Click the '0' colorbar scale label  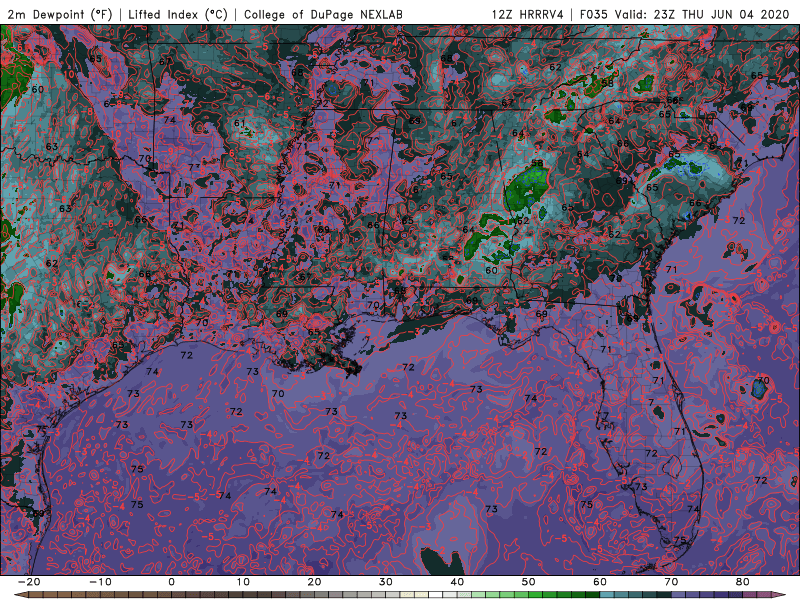tap(171, 582)
